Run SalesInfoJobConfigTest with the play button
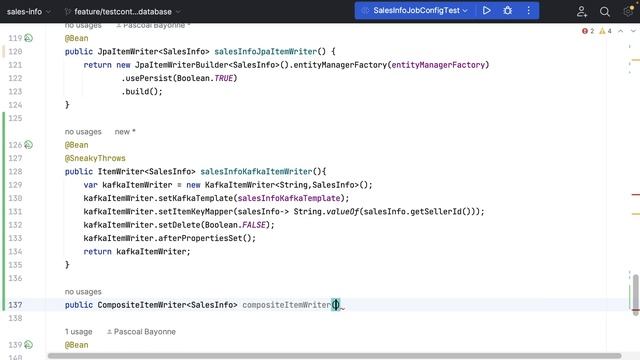640x360 pixels. tap(487, 11)
